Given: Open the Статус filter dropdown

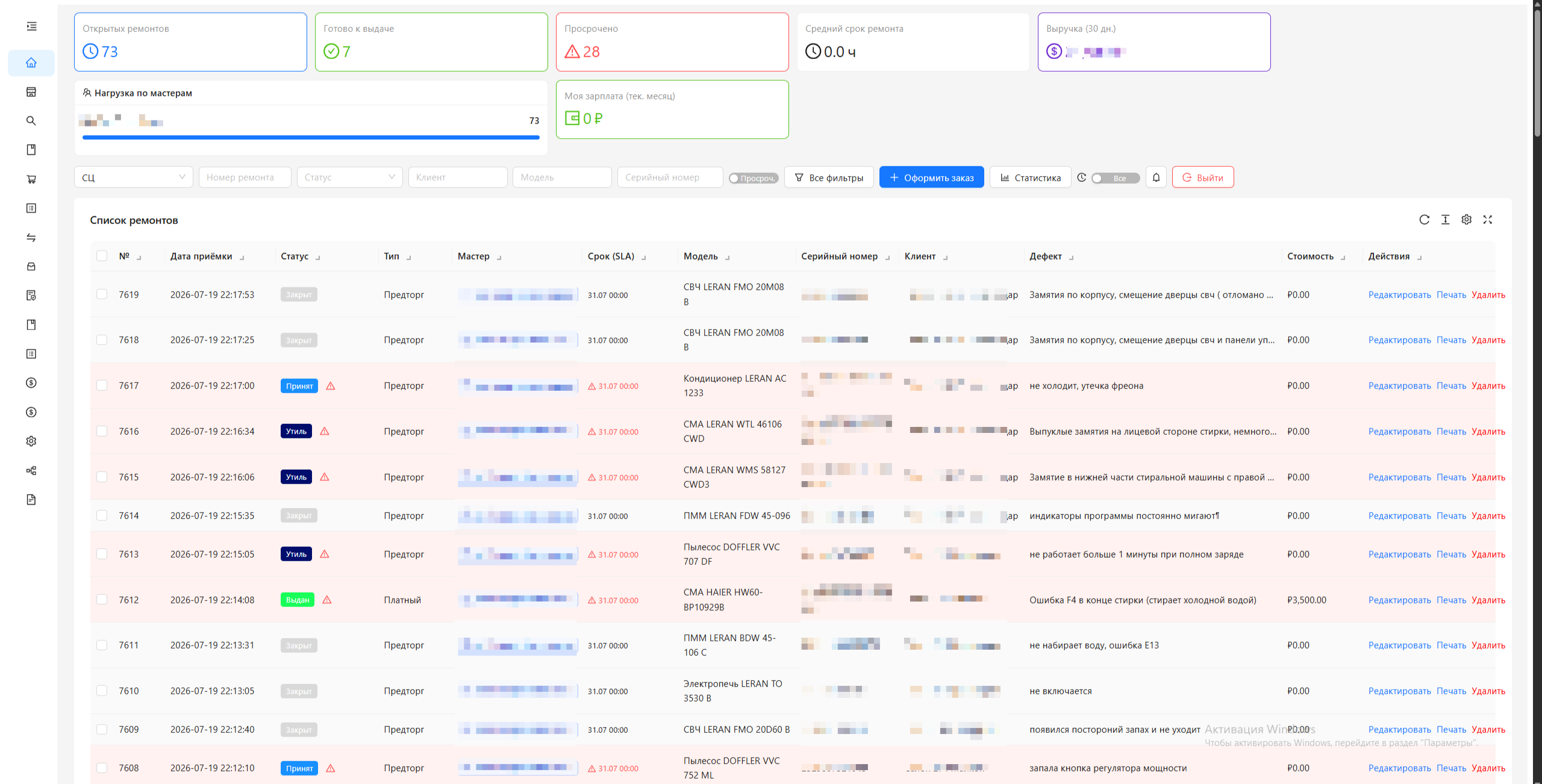Looking at the screenshot, I should coord(349,177).
